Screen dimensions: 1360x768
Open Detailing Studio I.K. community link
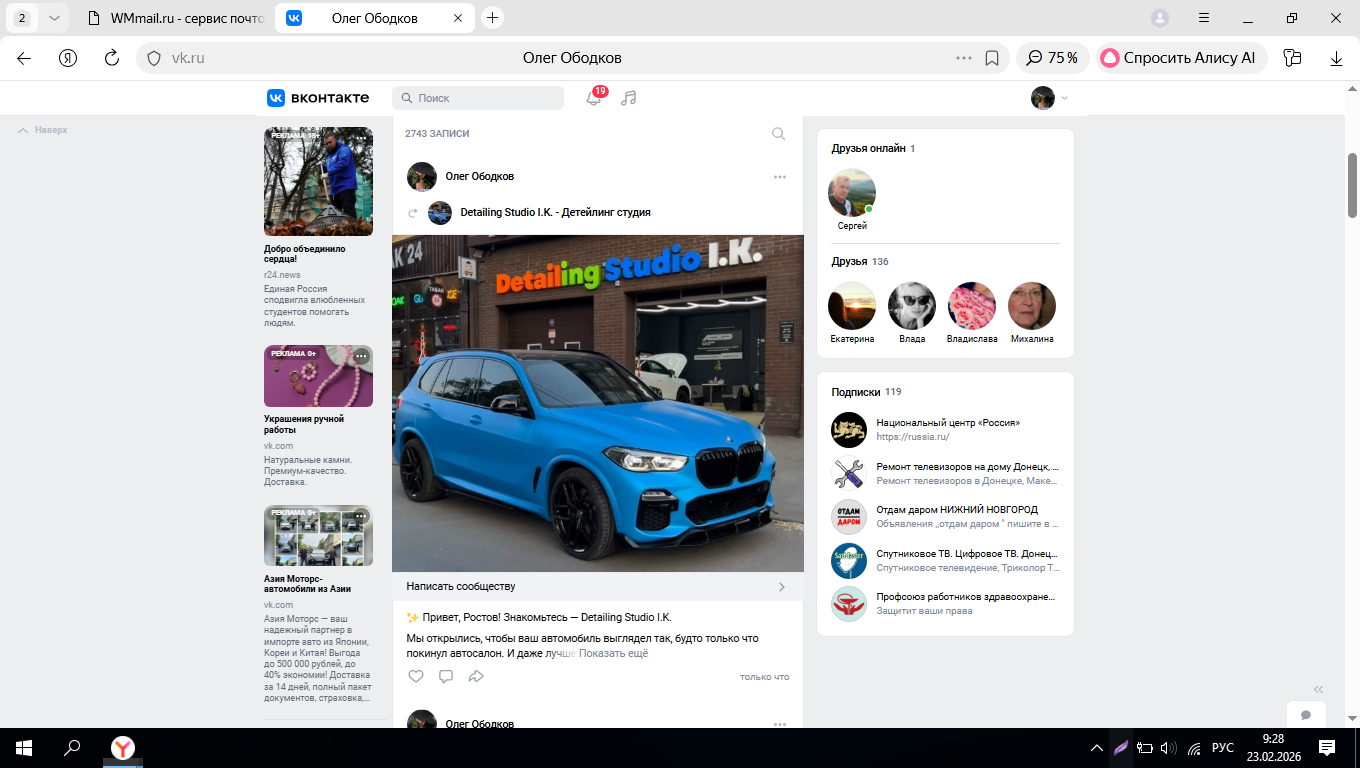[556, 213]
